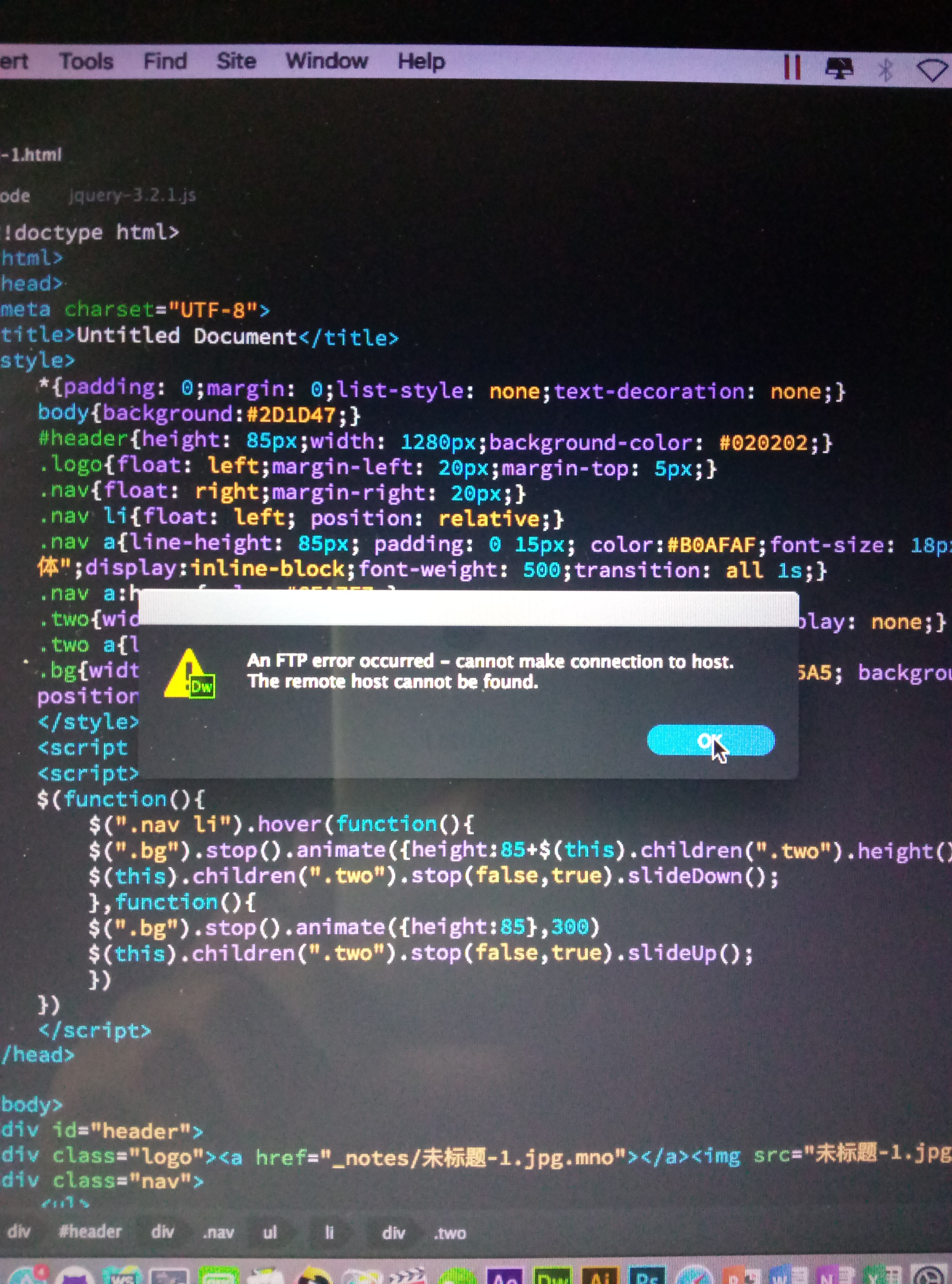Launch Illustrator from the dock
Image resolution: width=952 pixels, height=1284 pixels.
coord(600,1276)
